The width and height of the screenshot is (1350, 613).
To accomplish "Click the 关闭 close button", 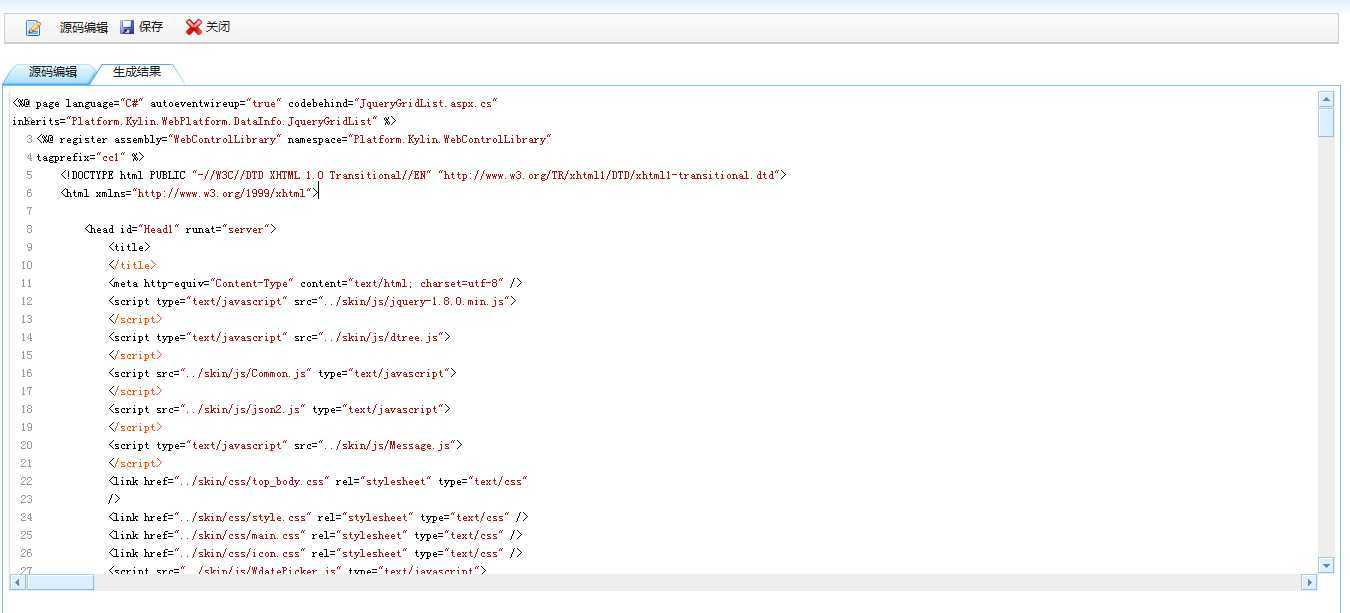I will coord(218,28).
